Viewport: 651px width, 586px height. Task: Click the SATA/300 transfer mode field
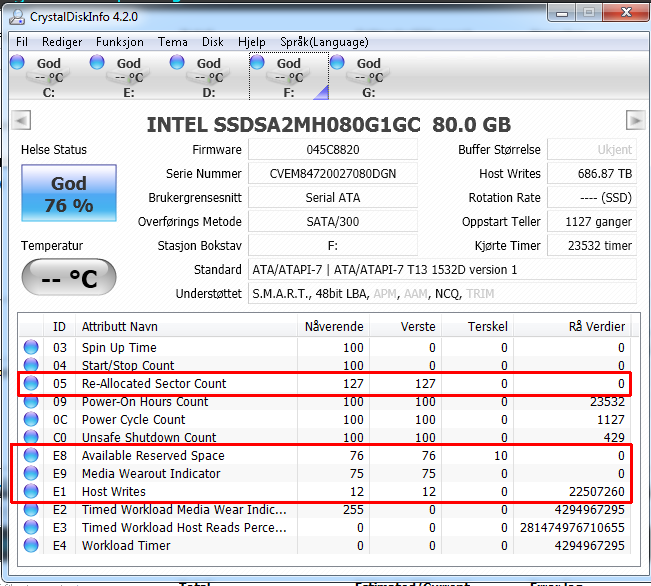(x=333, y=222)
